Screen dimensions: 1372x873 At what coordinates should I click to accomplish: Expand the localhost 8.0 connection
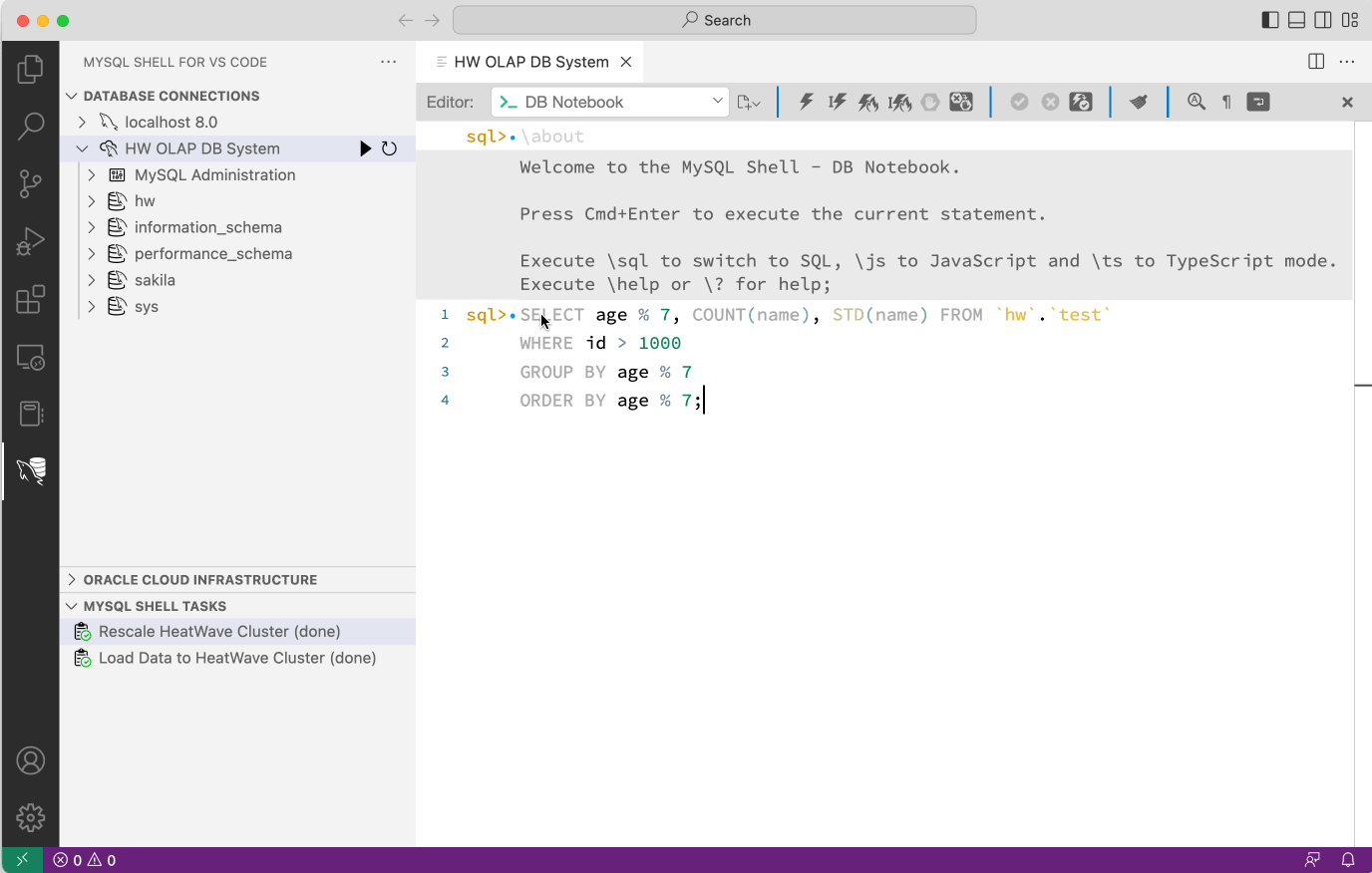[85, 122]
